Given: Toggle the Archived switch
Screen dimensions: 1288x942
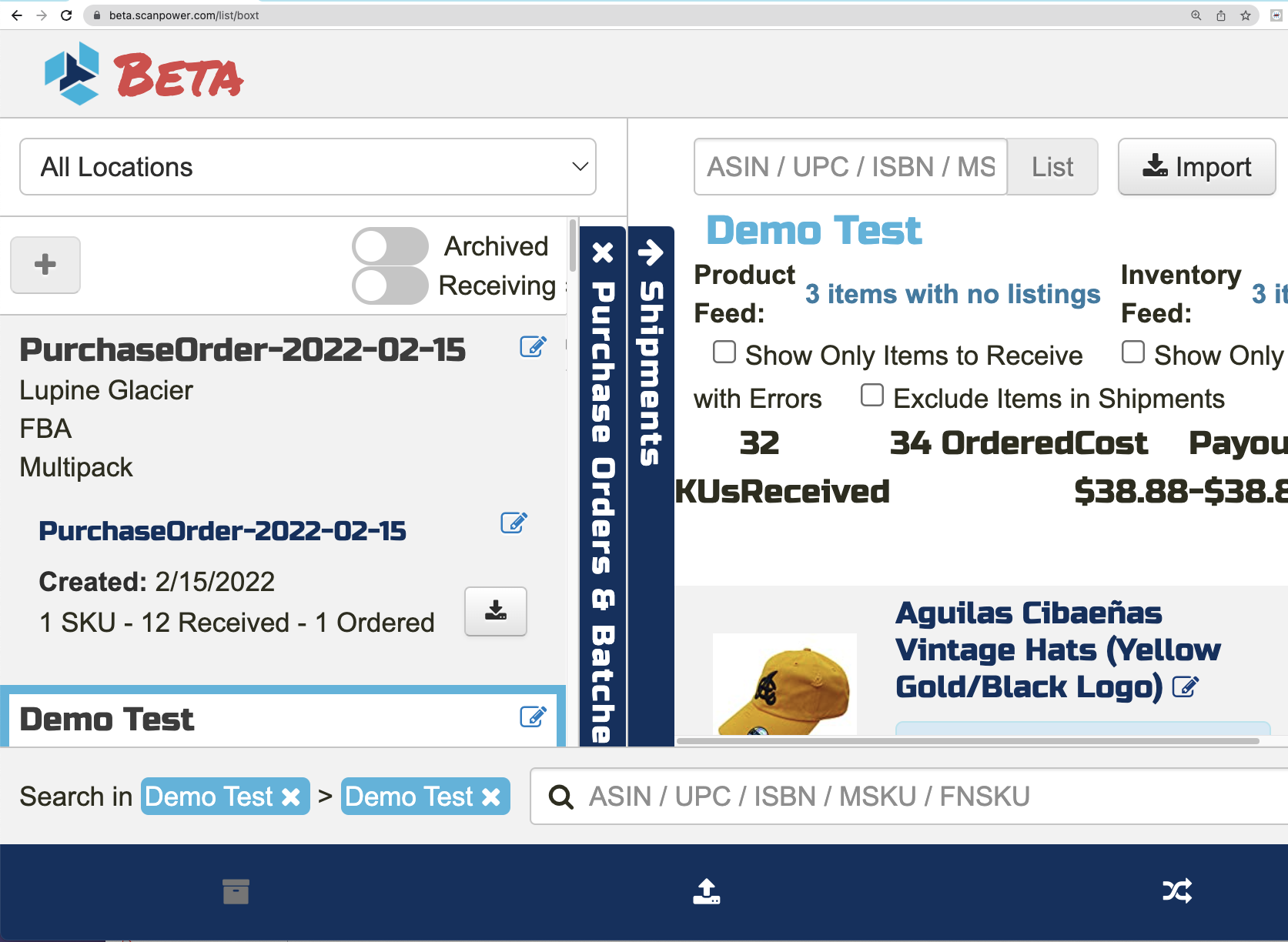Looking at the screenshot, I should click(x=390, y=246).
